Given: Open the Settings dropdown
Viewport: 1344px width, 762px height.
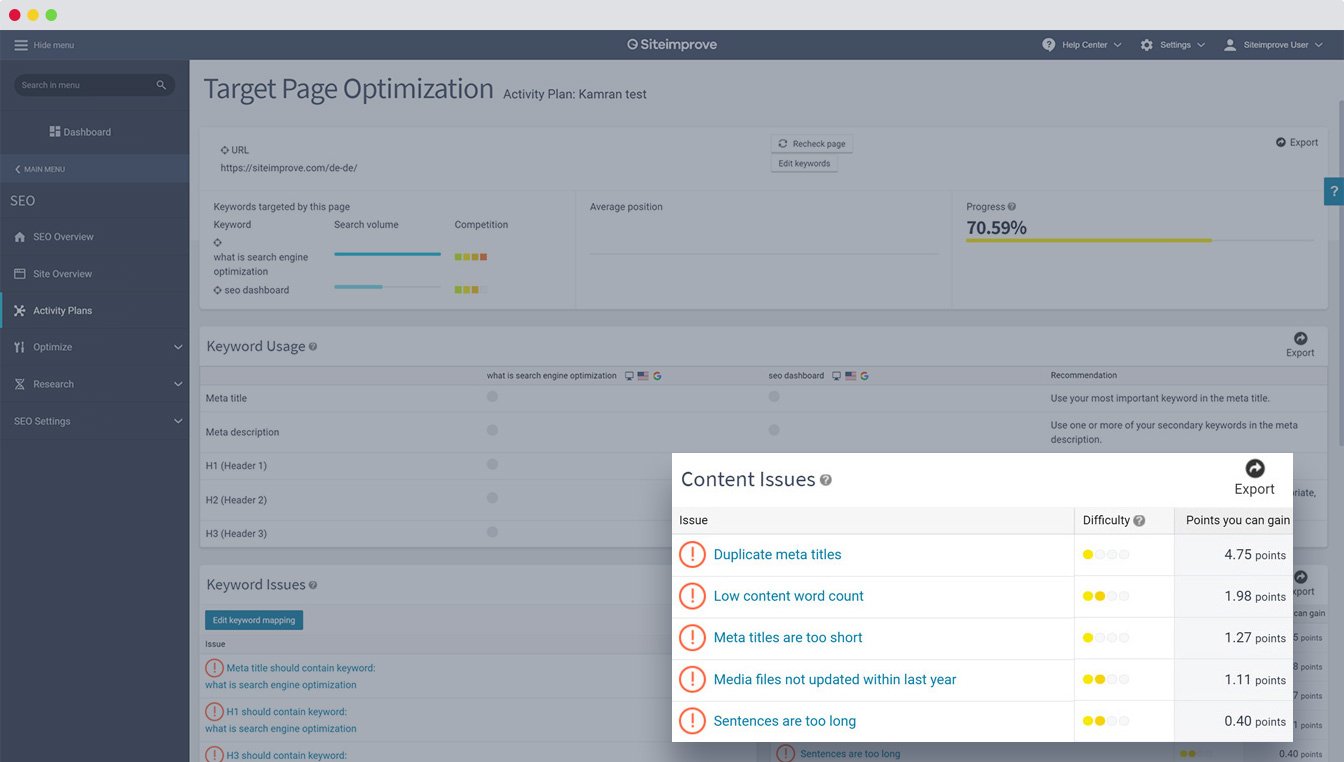Looking at the screenshot, I should (1173, 45).
